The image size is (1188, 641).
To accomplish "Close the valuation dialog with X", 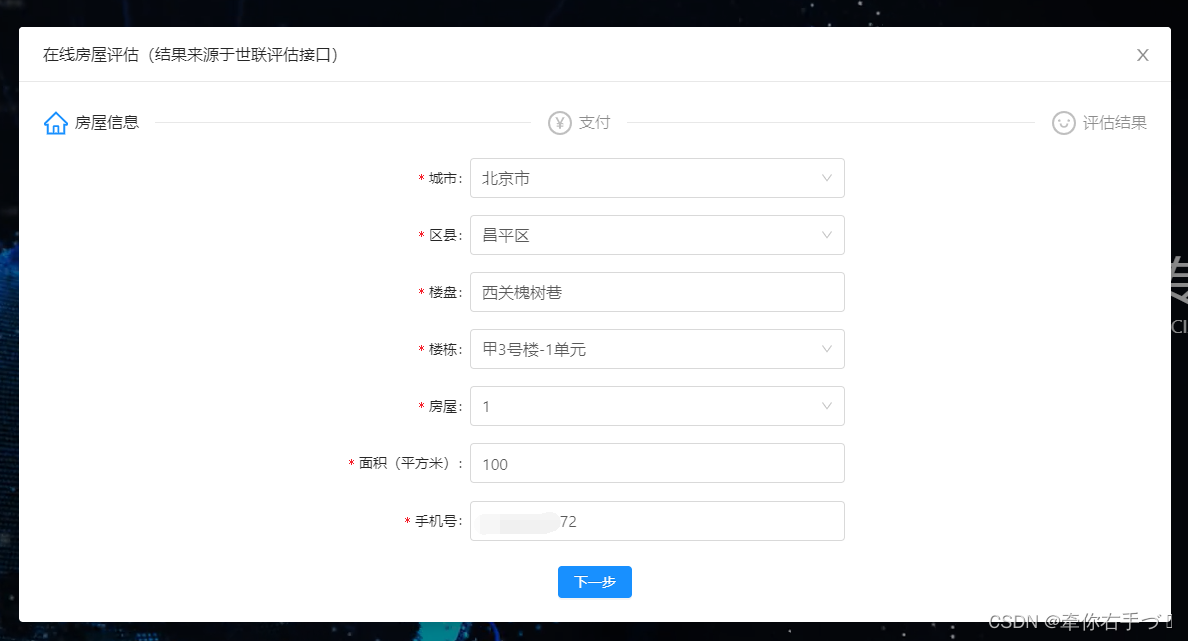I will coord(1142,55).
